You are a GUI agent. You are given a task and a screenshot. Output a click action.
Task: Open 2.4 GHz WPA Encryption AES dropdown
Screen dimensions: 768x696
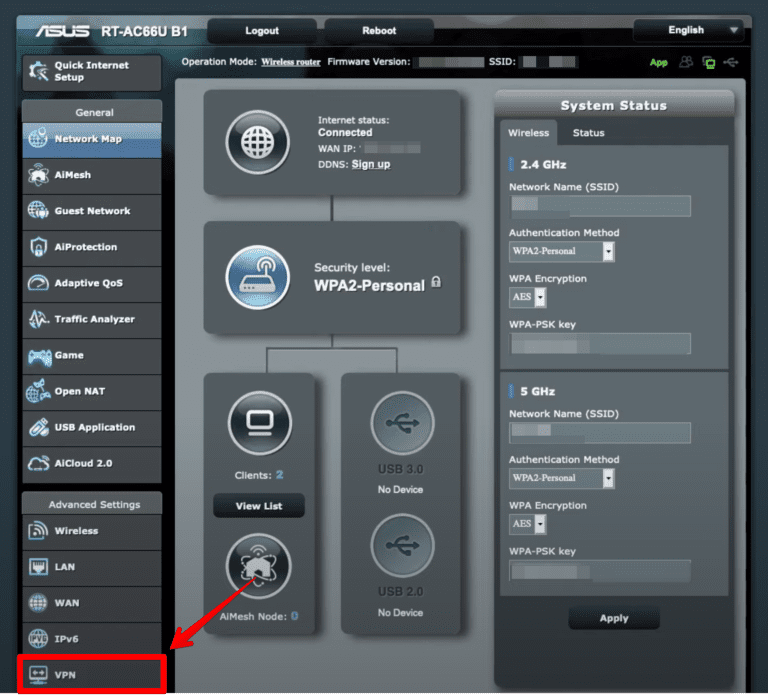[x=528, y=297]
